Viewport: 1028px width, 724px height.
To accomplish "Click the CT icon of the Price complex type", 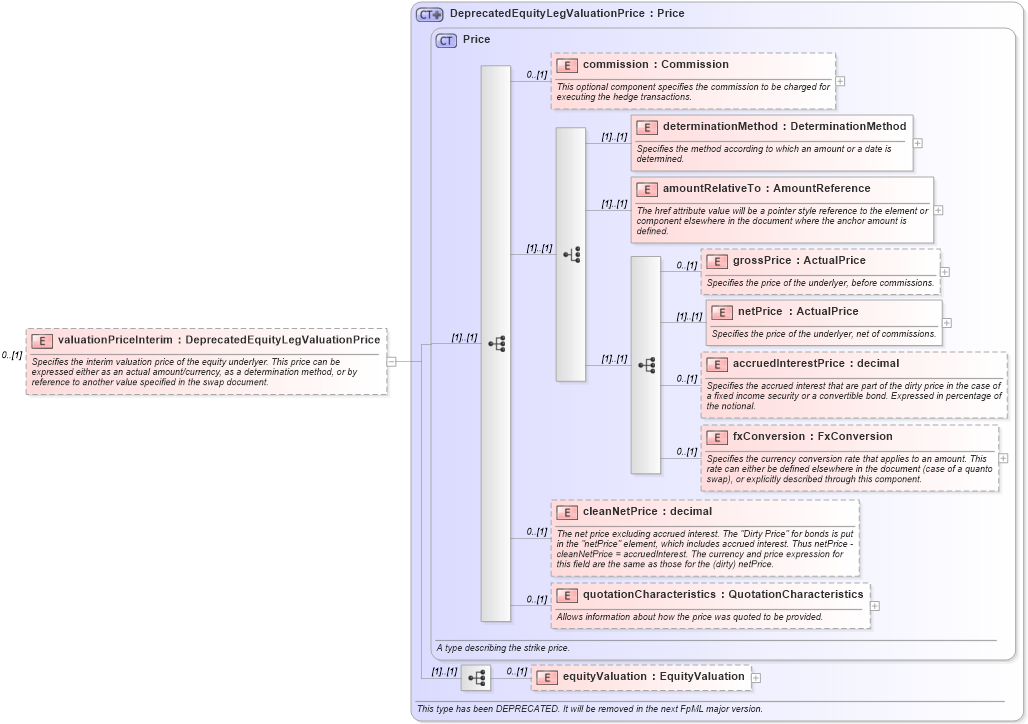I will tap(445, 39).
